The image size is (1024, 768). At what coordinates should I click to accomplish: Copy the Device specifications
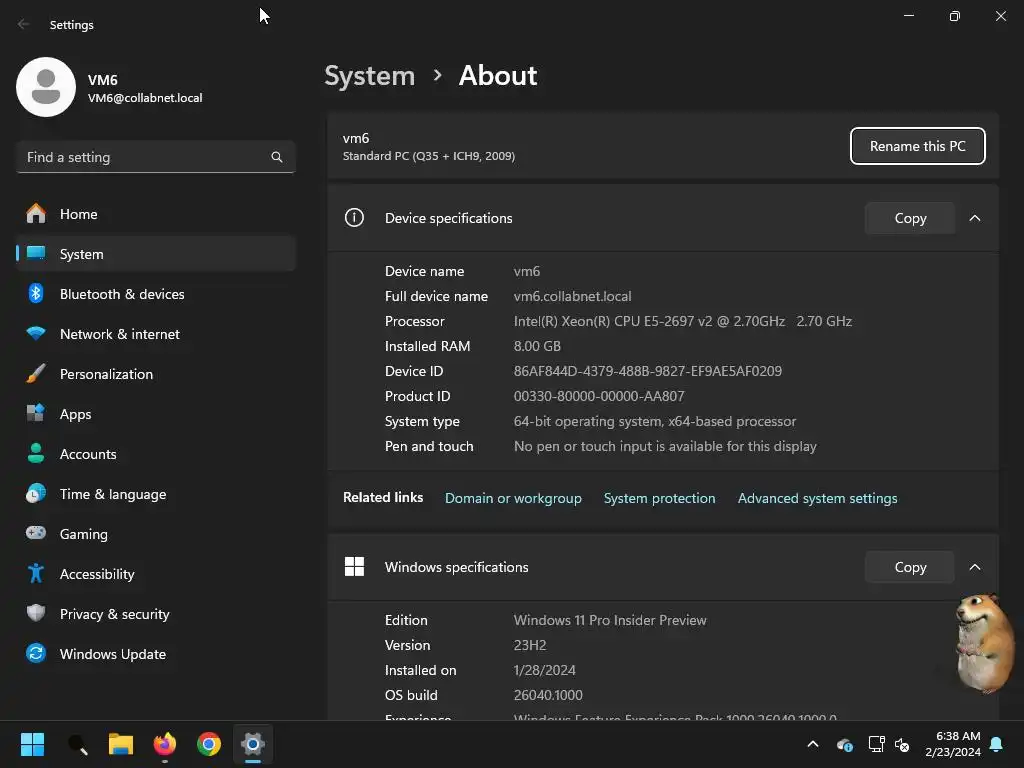(x=910, y=218)
